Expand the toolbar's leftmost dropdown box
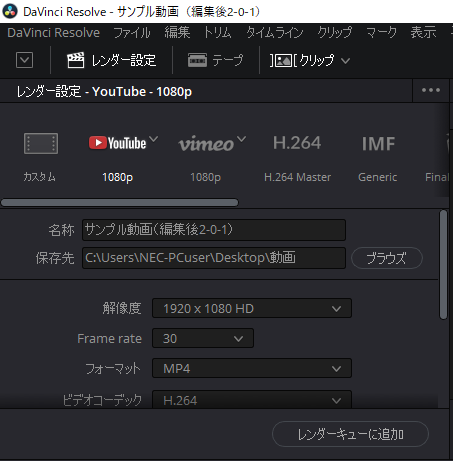The image size is (453, 461). coord(25,60)
